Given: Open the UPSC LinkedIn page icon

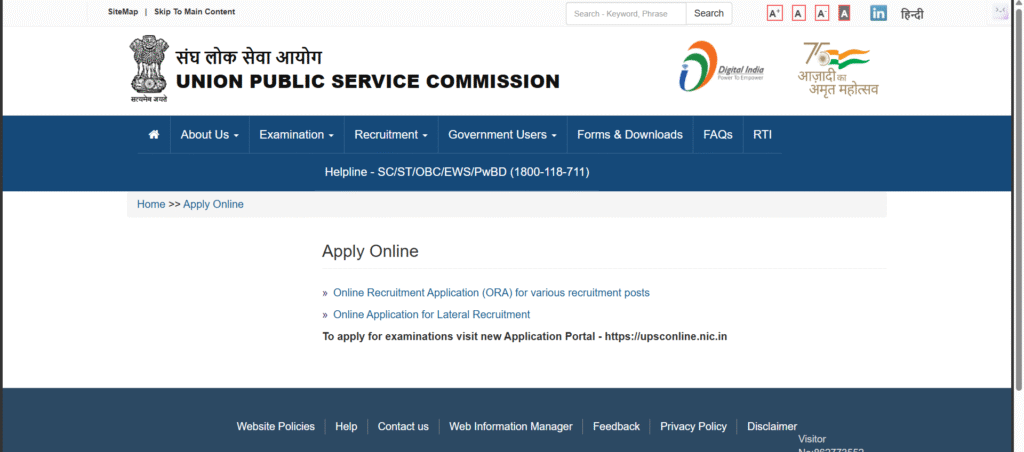Looking at the screenshot, I should tap(878, 13).
